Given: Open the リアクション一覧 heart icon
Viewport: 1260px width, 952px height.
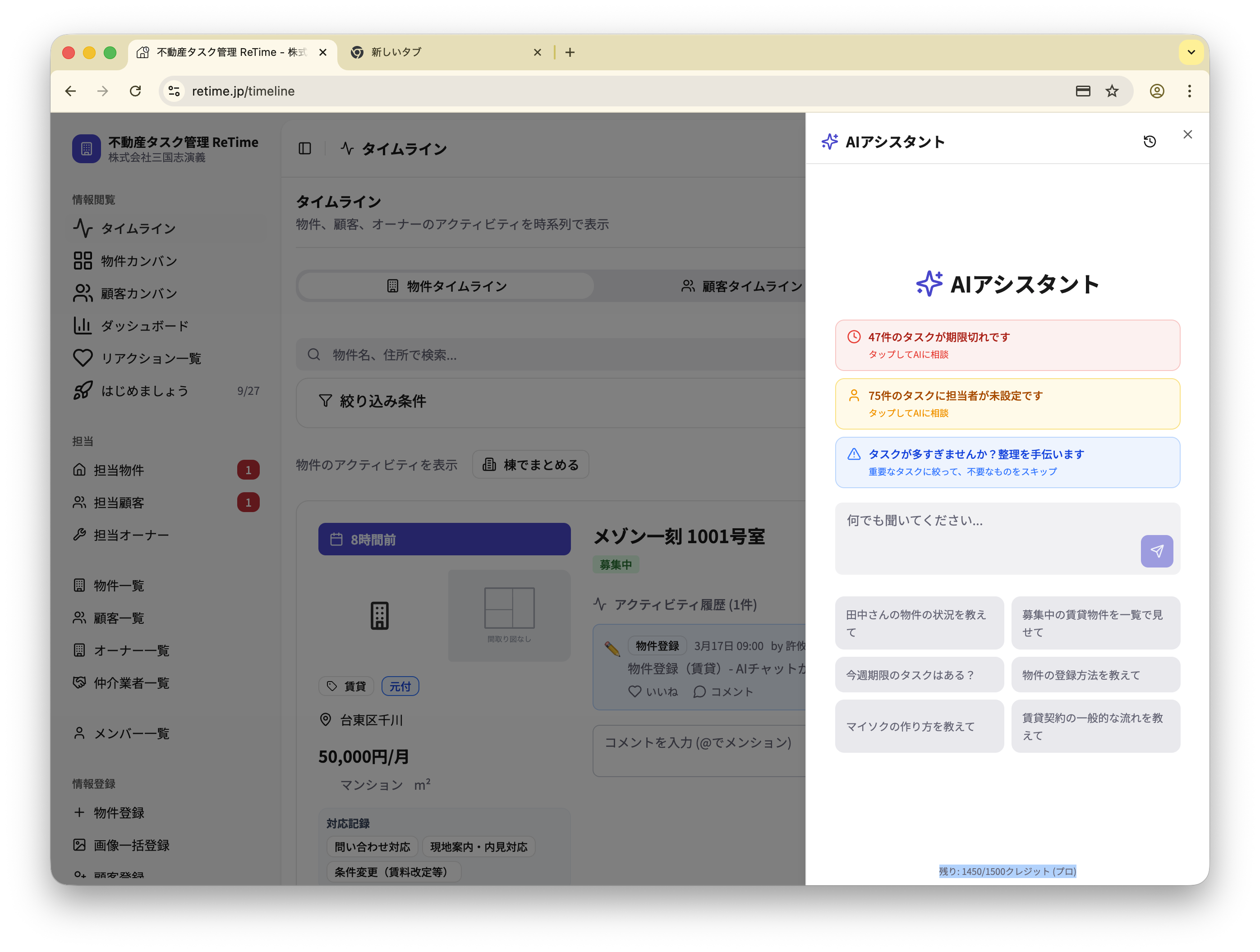Looking at the screenshot, I should coord(83,358).
